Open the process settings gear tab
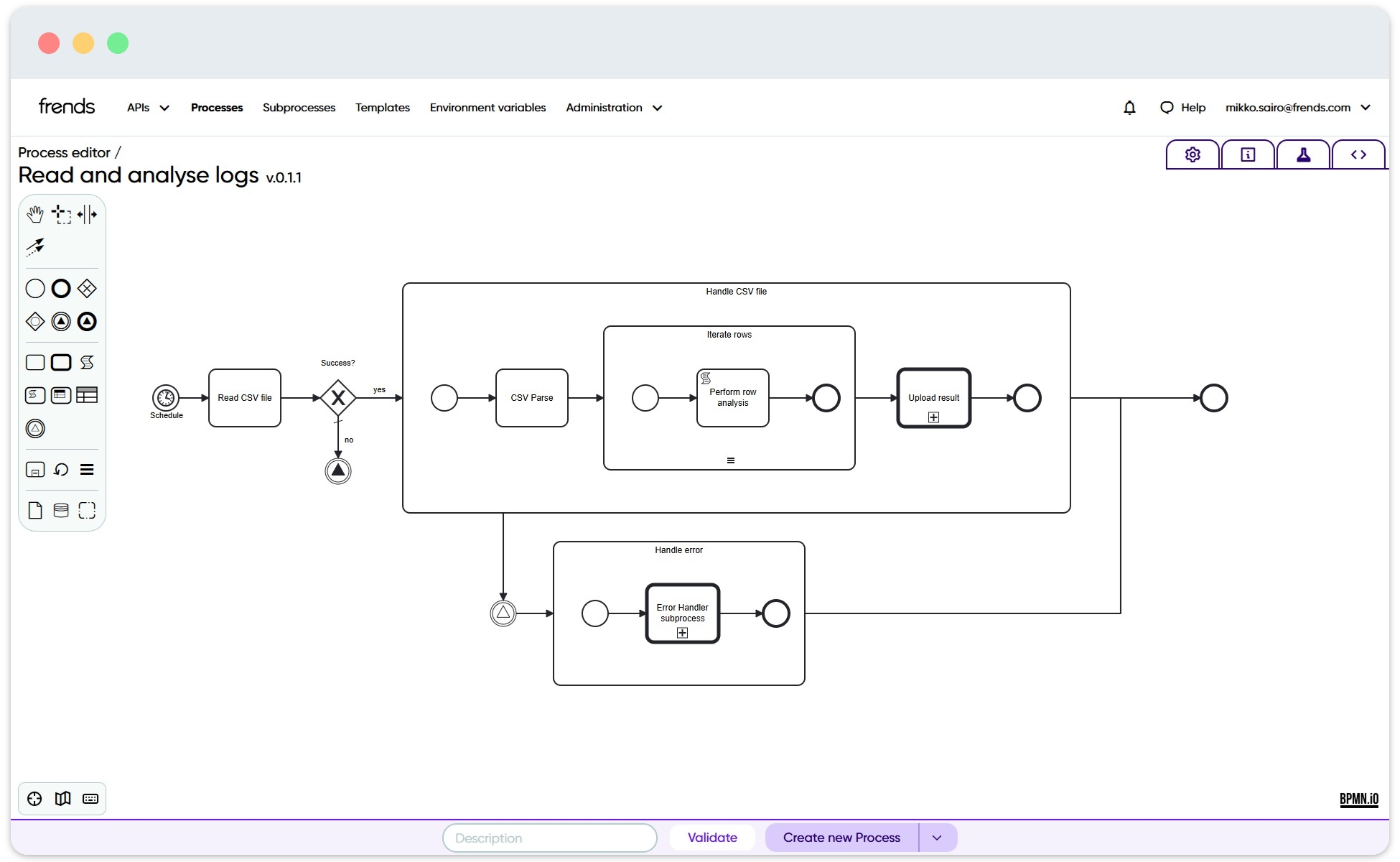The width and height of the screenshot is (1400, 862). click(1192, 154)
